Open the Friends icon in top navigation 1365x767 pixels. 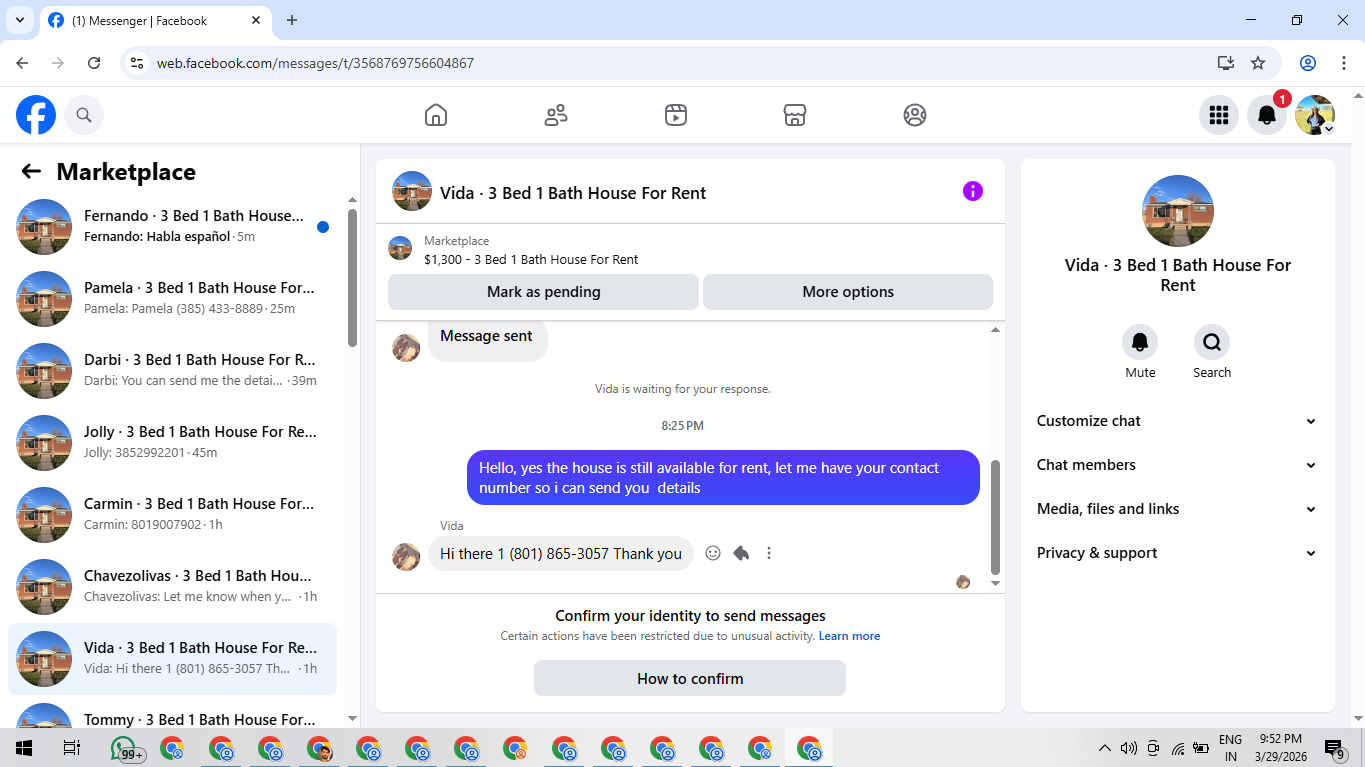tap(556, 115)
